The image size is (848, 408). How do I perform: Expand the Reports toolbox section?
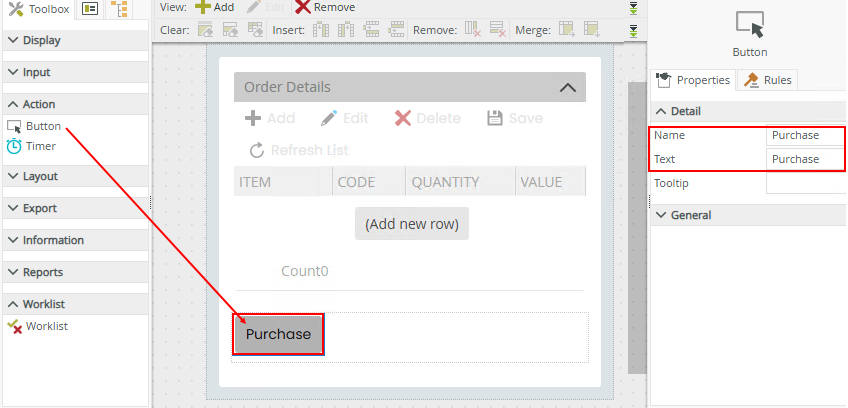click(x=75, y=272)
